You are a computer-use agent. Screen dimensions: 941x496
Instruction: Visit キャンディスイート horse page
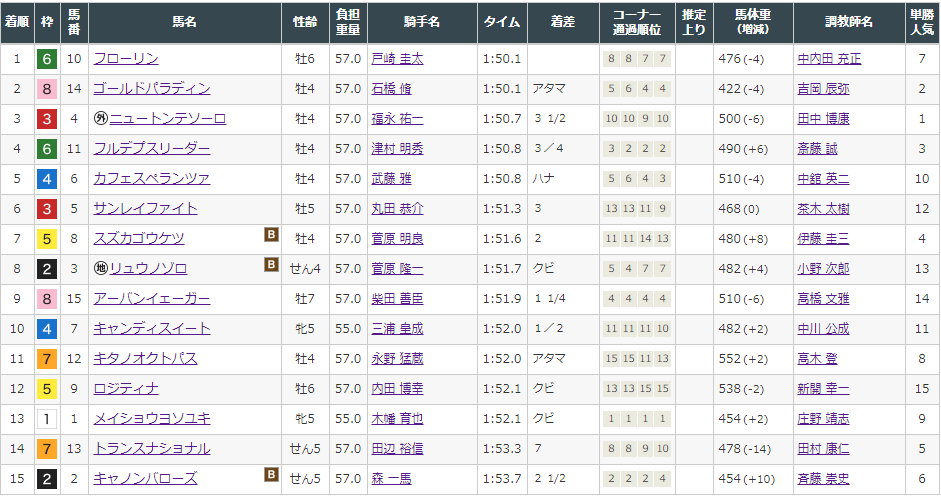152,328
